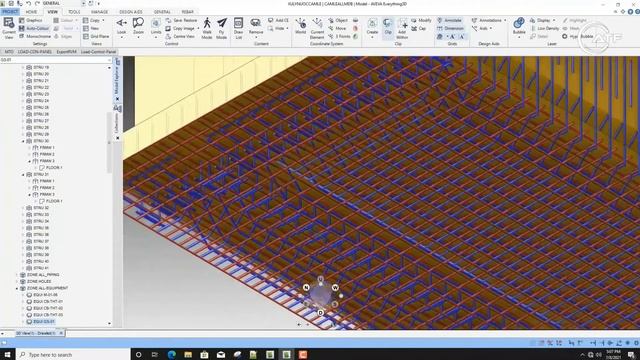Click the model explorer search field

(x=55, y=60)
